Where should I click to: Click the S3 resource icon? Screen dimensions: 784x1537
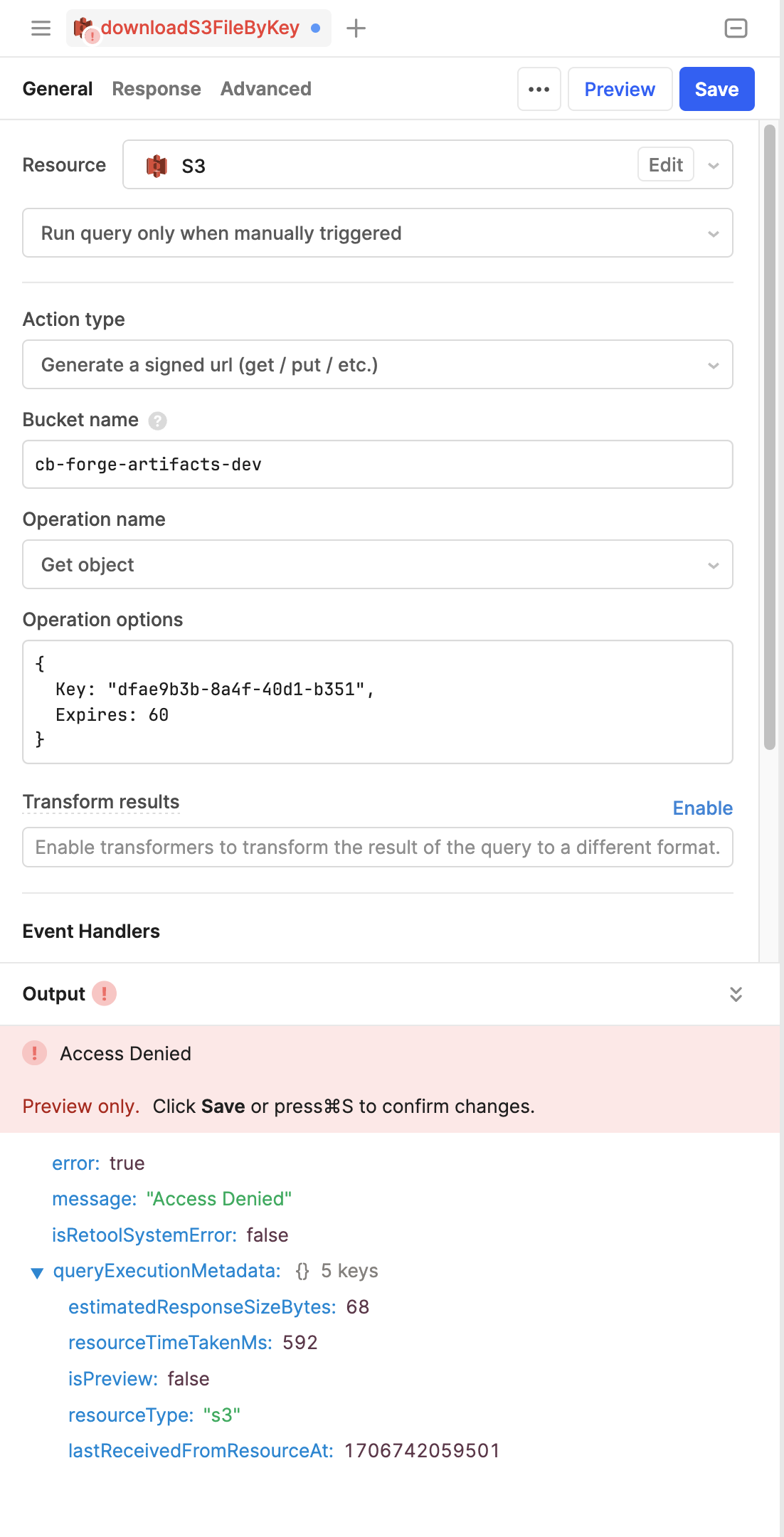coord(157,166)
